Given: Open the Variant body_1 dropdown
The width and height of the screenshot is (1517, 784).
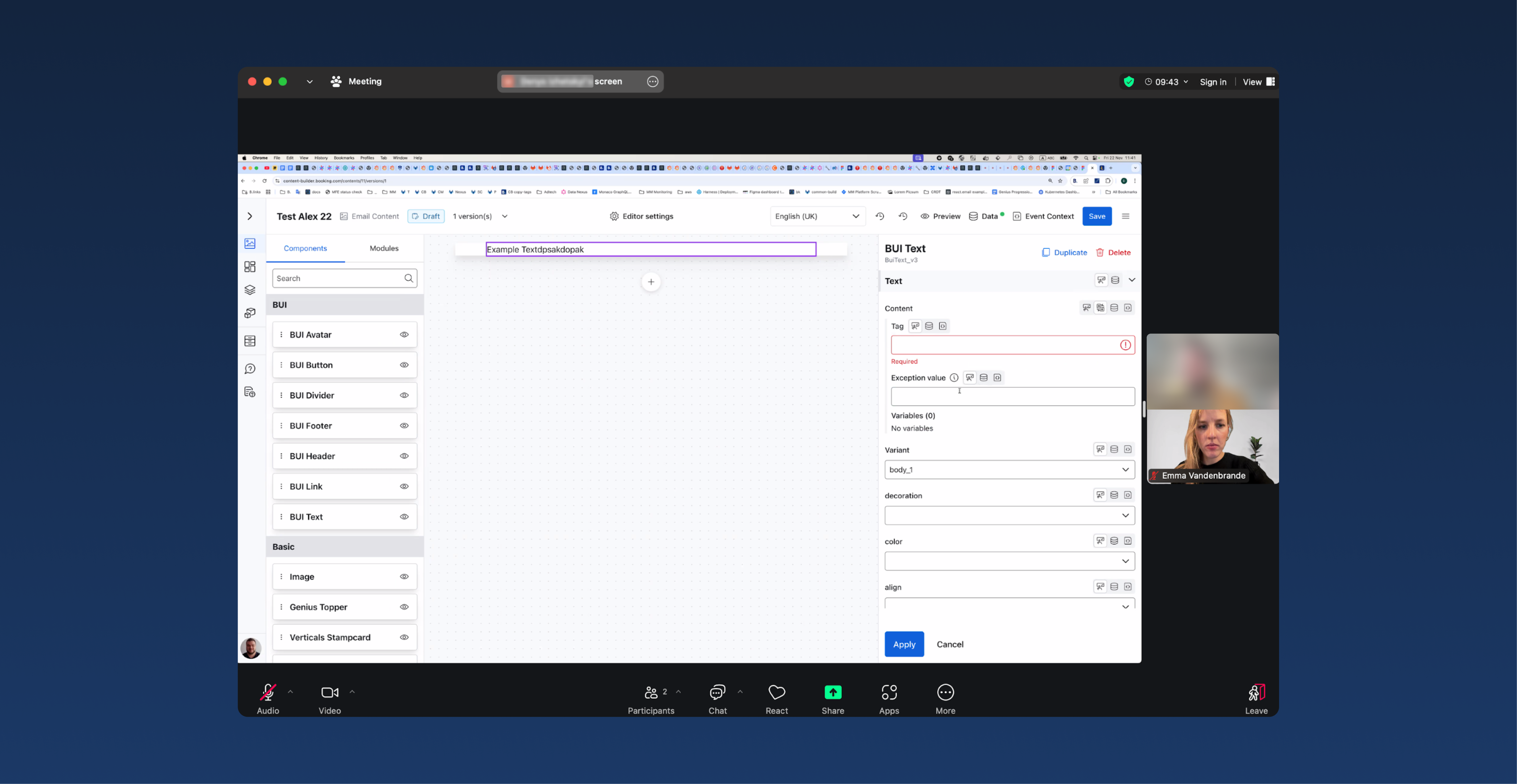Looking at the screenshot, I should [x=1009, y=469].
